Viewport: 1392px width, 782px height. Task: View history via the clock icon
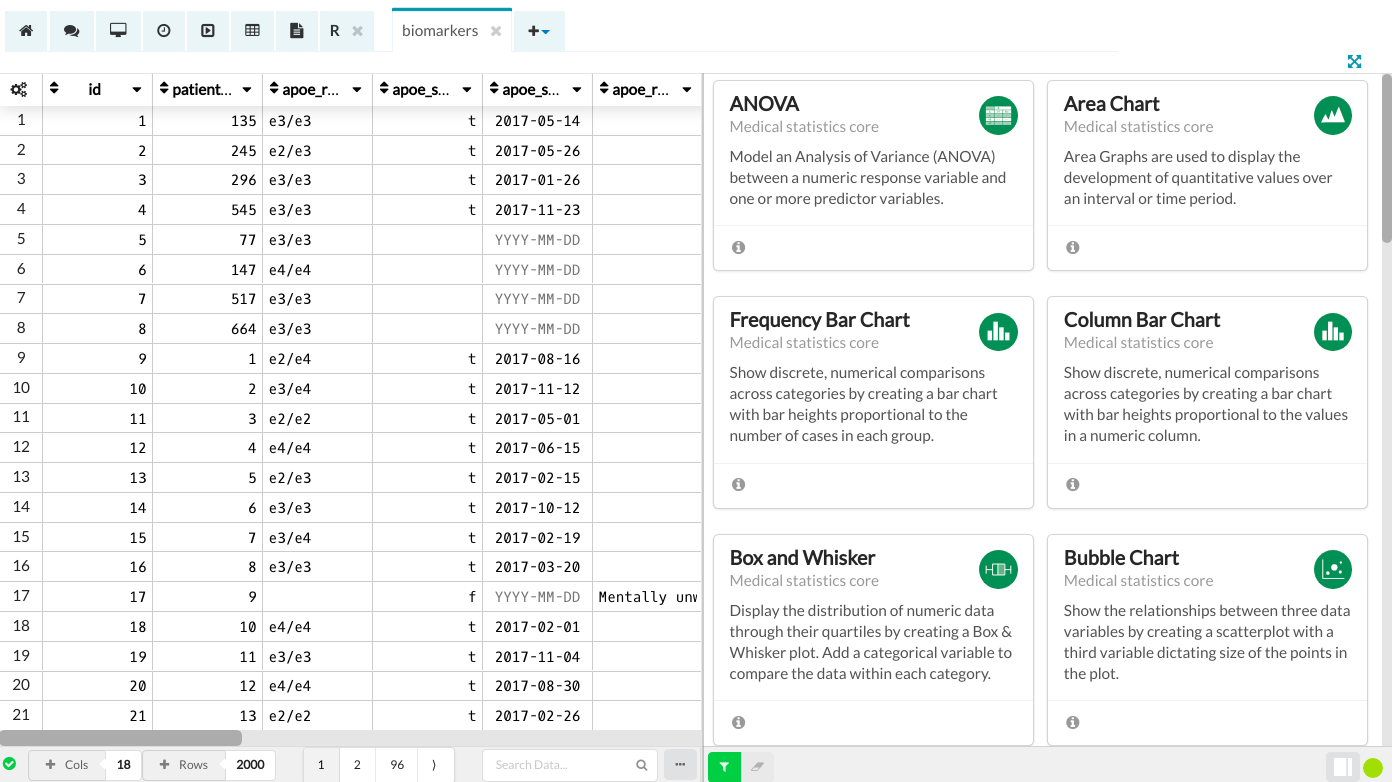pyautogui.click(x=163, y=30)
